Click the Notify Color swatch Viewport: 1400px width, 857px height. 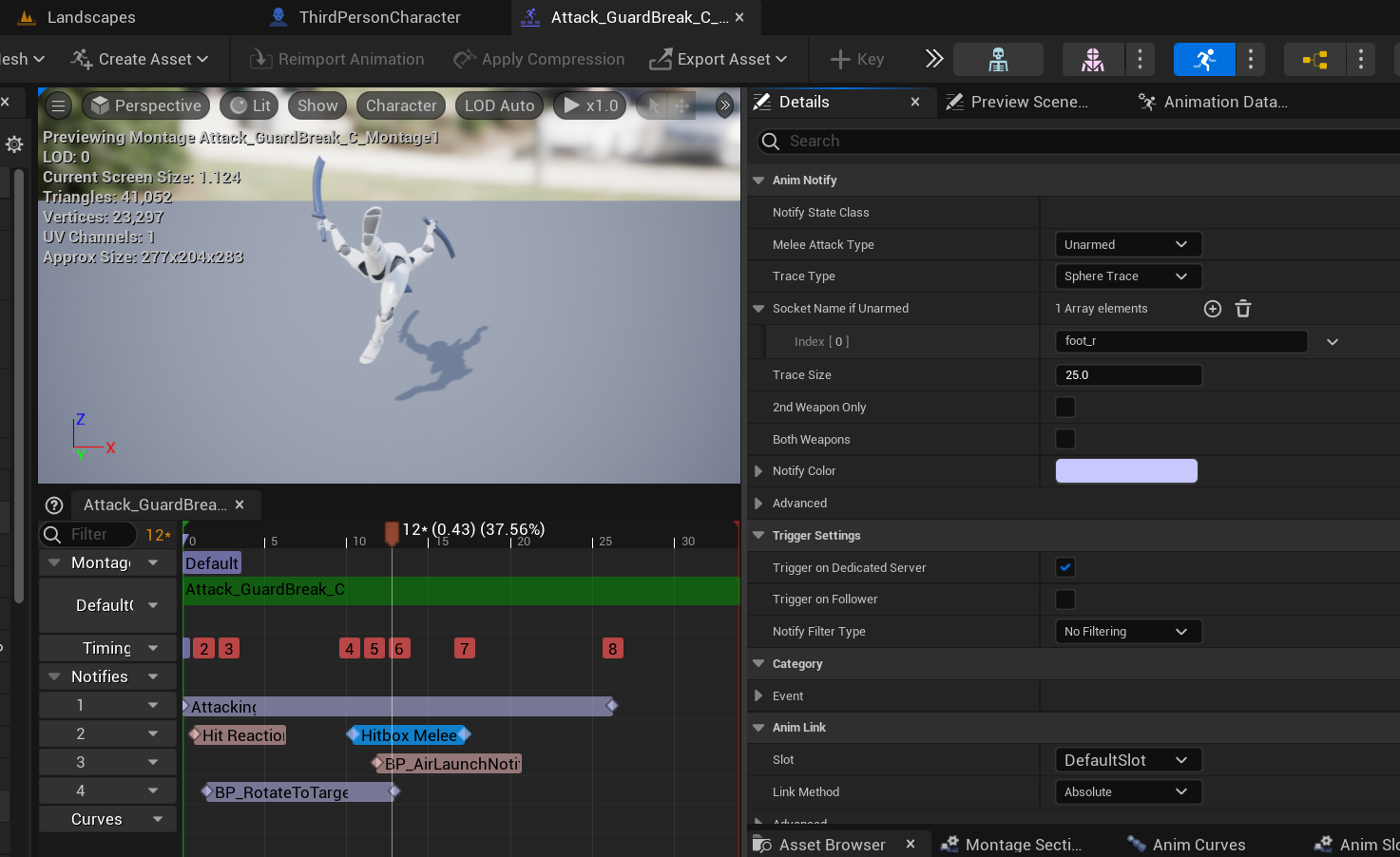pos(1126,470)
